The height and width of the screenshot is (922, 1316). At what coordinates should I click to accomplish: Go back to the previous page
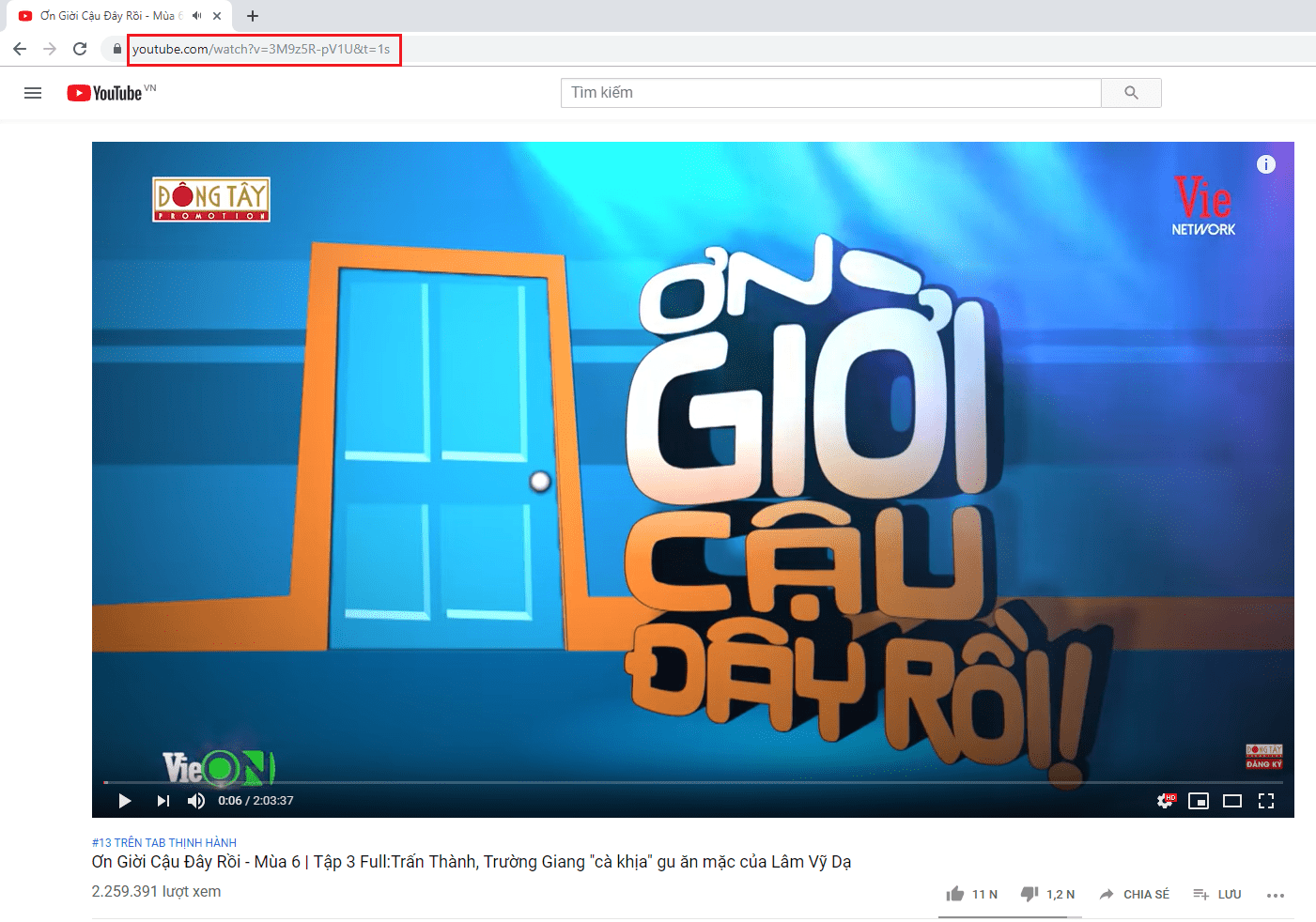[x=20, y=49]
